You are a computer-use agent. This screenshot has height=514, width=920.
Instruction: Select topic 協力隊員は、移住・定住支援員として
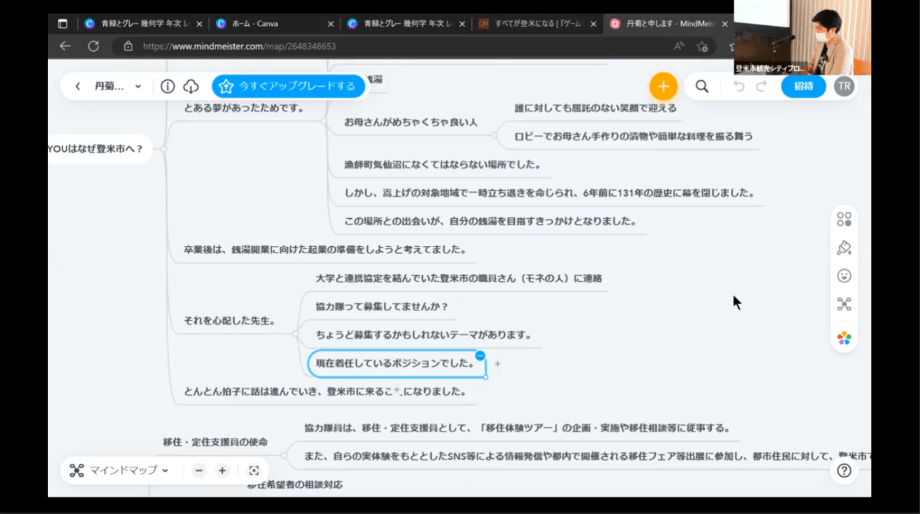pyautogui.click(x=518, y=428)
